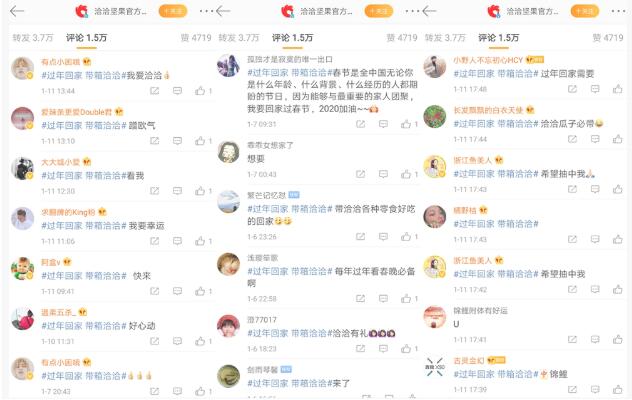
Task: Like the comment "我爱洽洽" posted 1-11 13:44
Action: [200, 91]
